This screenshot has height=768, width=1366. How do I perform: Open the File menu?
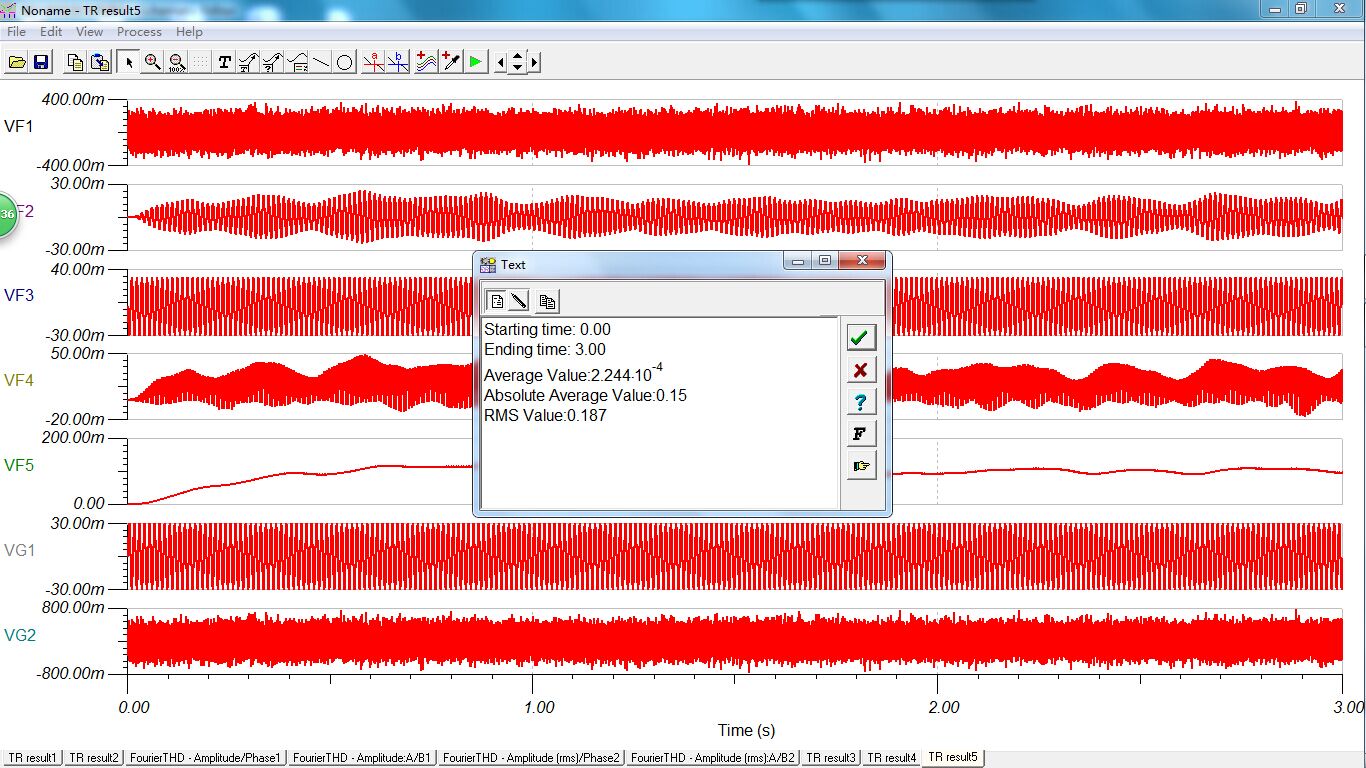(16, 32)
